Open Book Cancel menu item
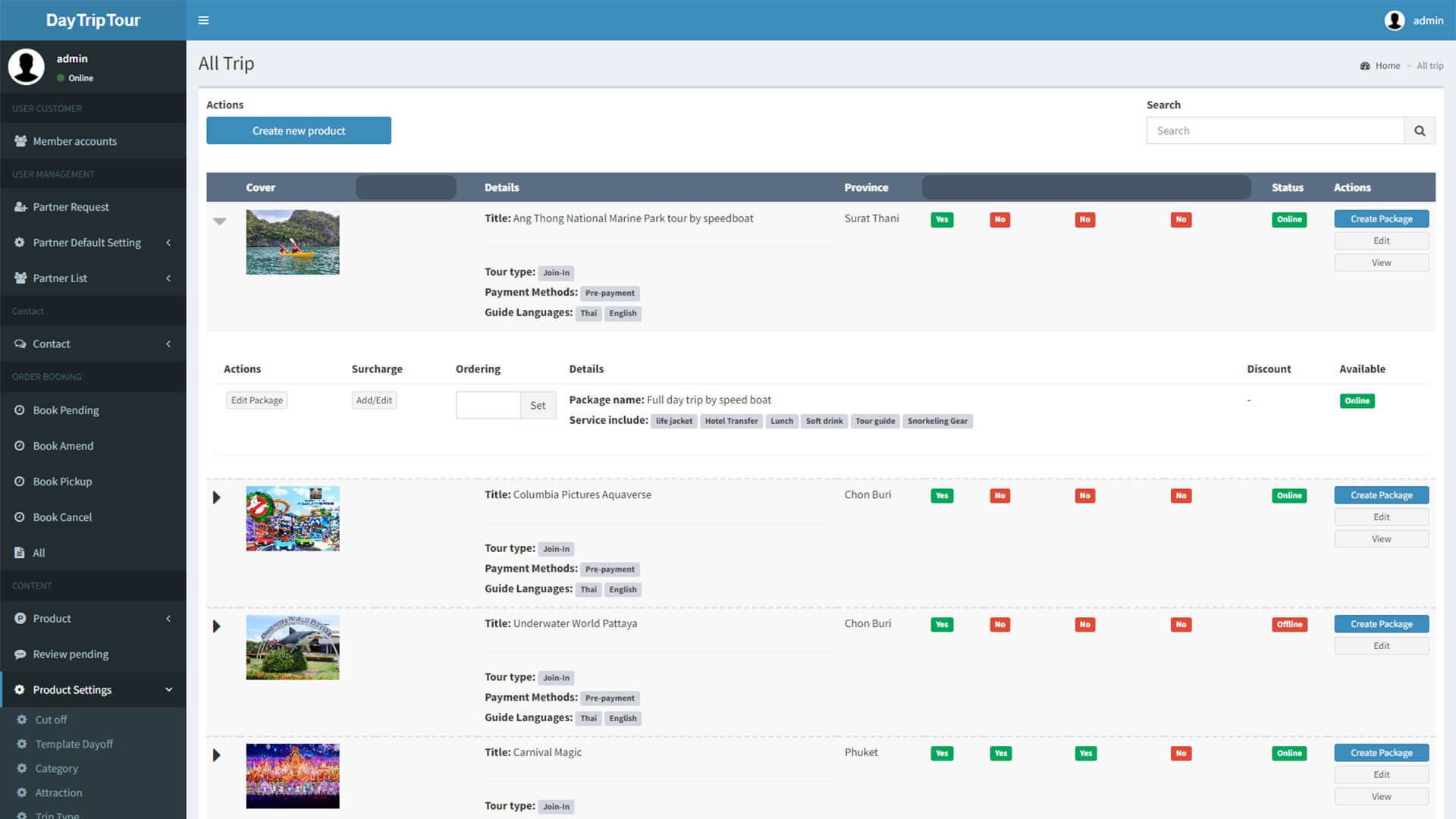 click(x=62, y=517)
